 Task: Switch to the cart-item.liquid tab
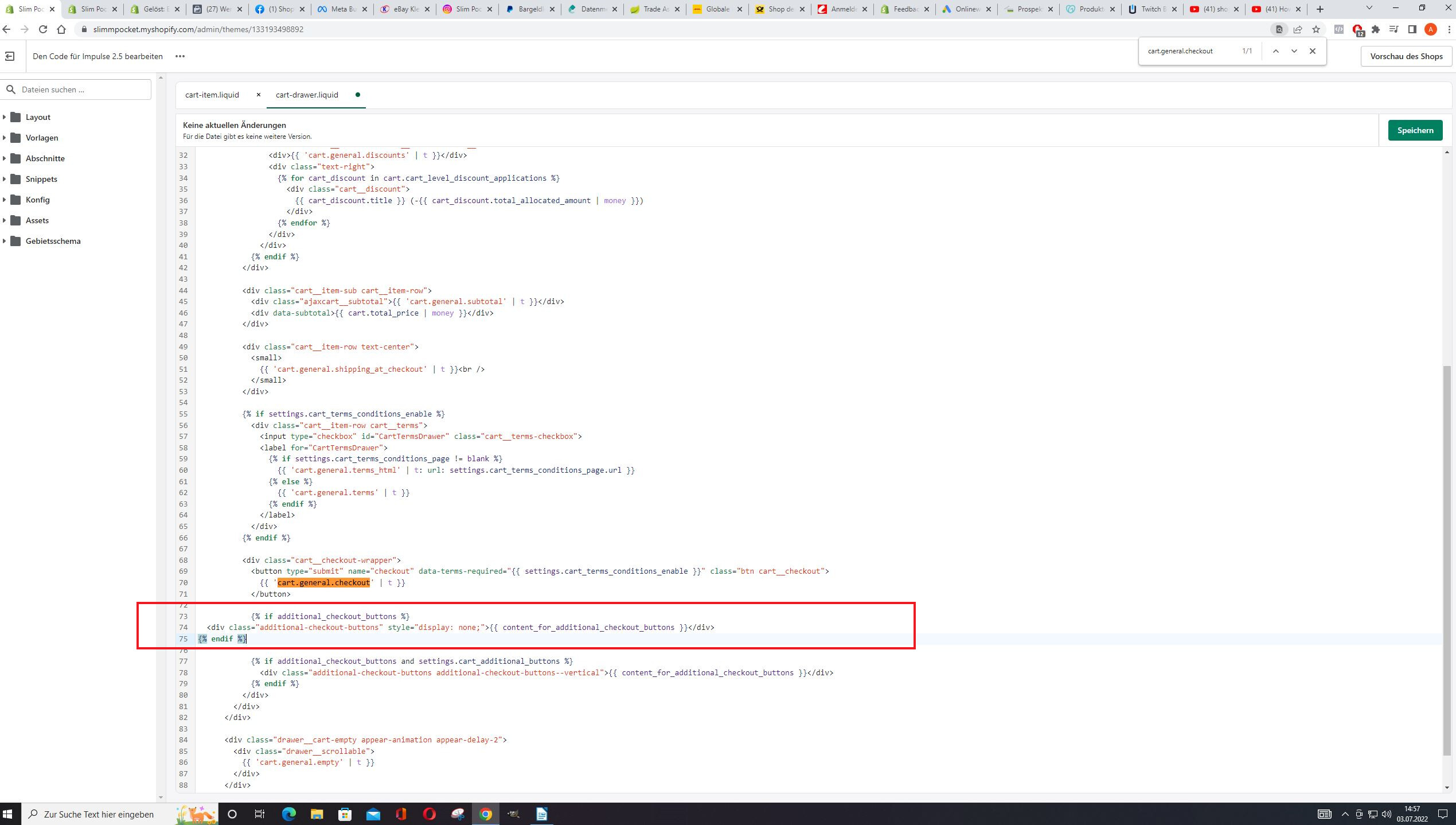[x=212, y=95]
